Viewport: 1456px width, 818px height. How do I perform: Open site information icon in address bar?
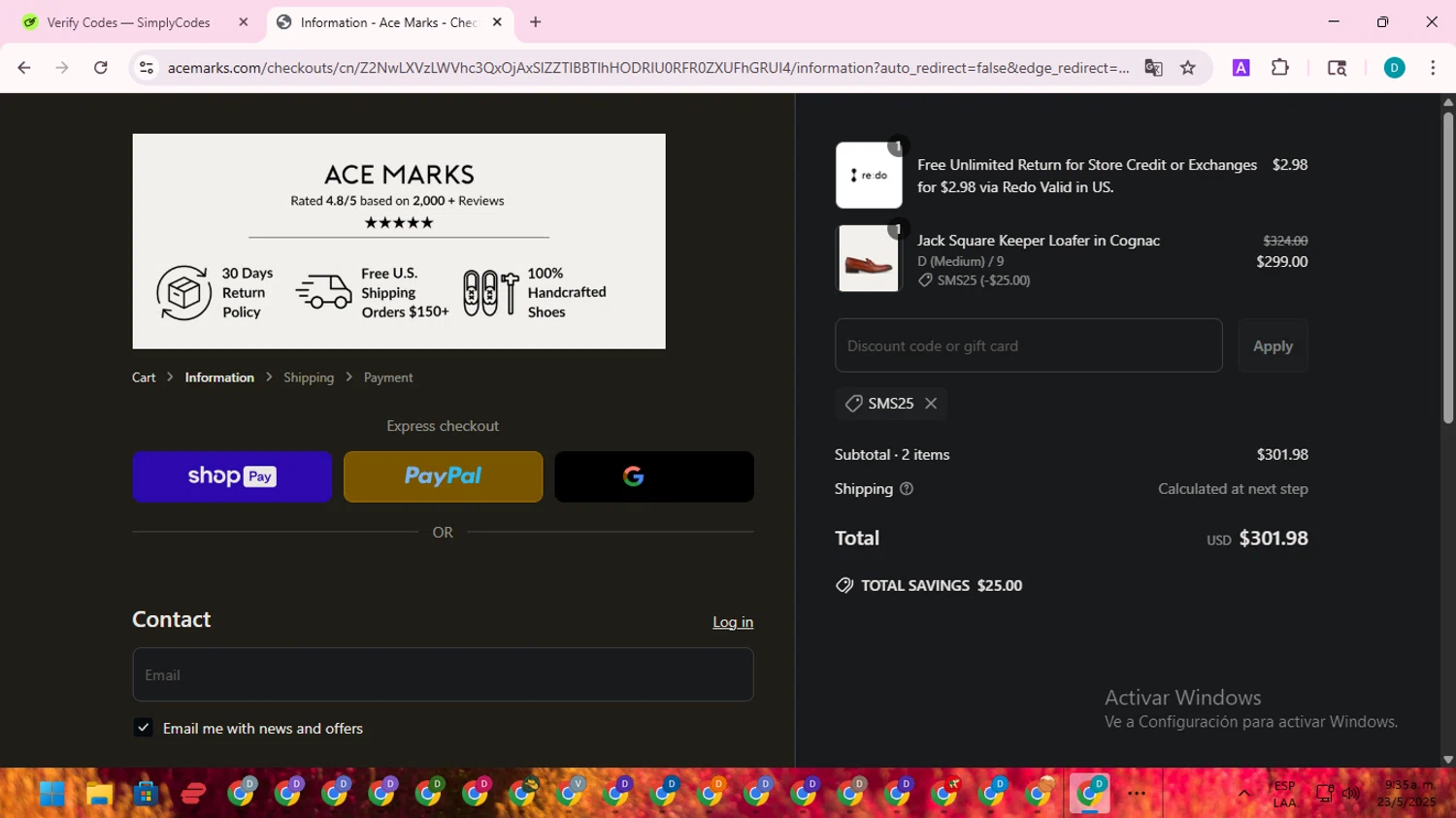click(x=147, y=68)
